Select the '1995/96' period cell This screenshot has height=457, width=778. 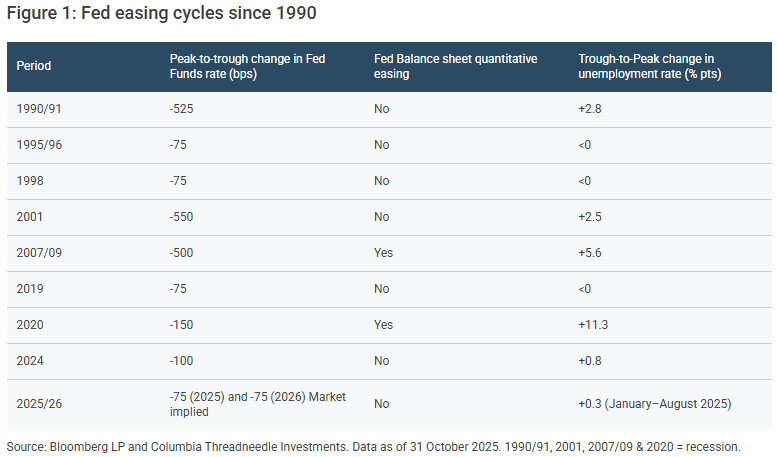38,145
